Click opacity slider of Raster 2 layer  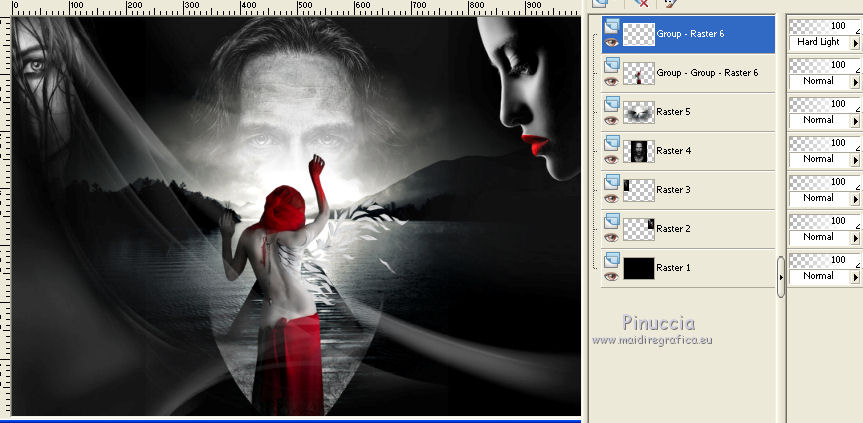click(824, 221)
